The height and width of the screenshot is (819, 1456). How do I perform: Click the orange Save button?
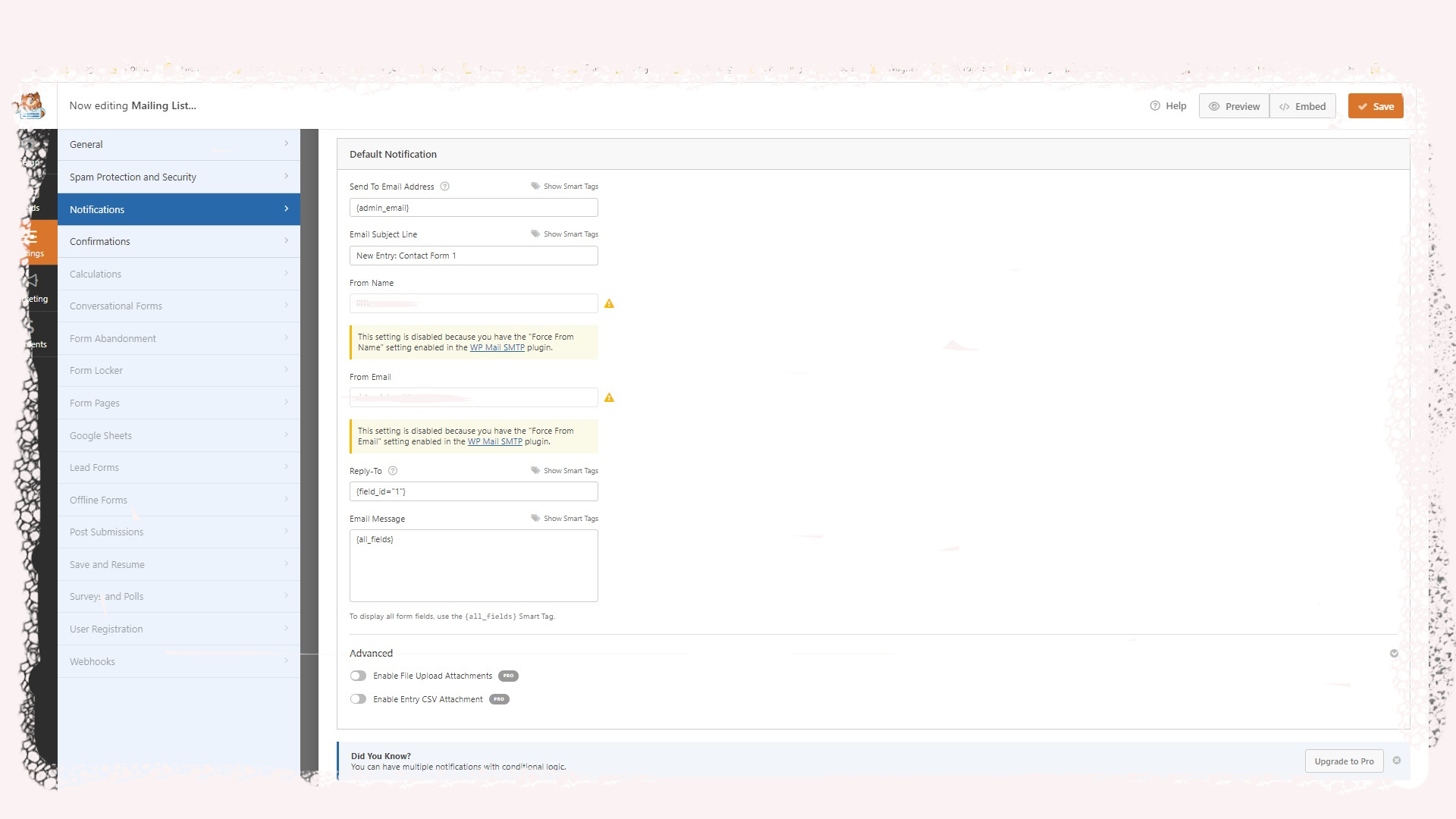pos(1376,106)
